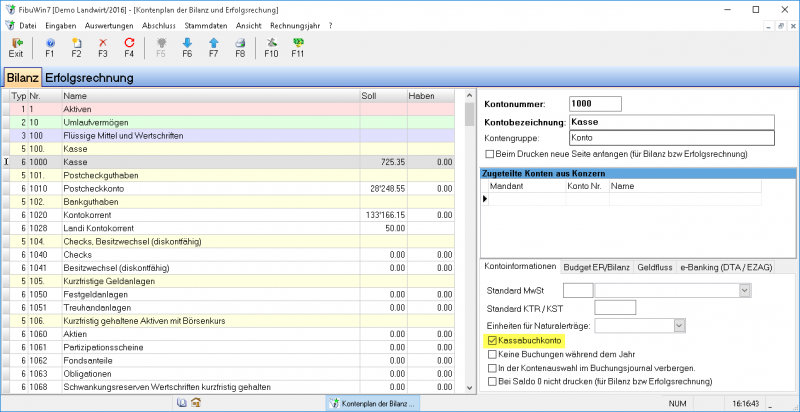
Task: Click the Name column header
Action: [x=211, y=95]
